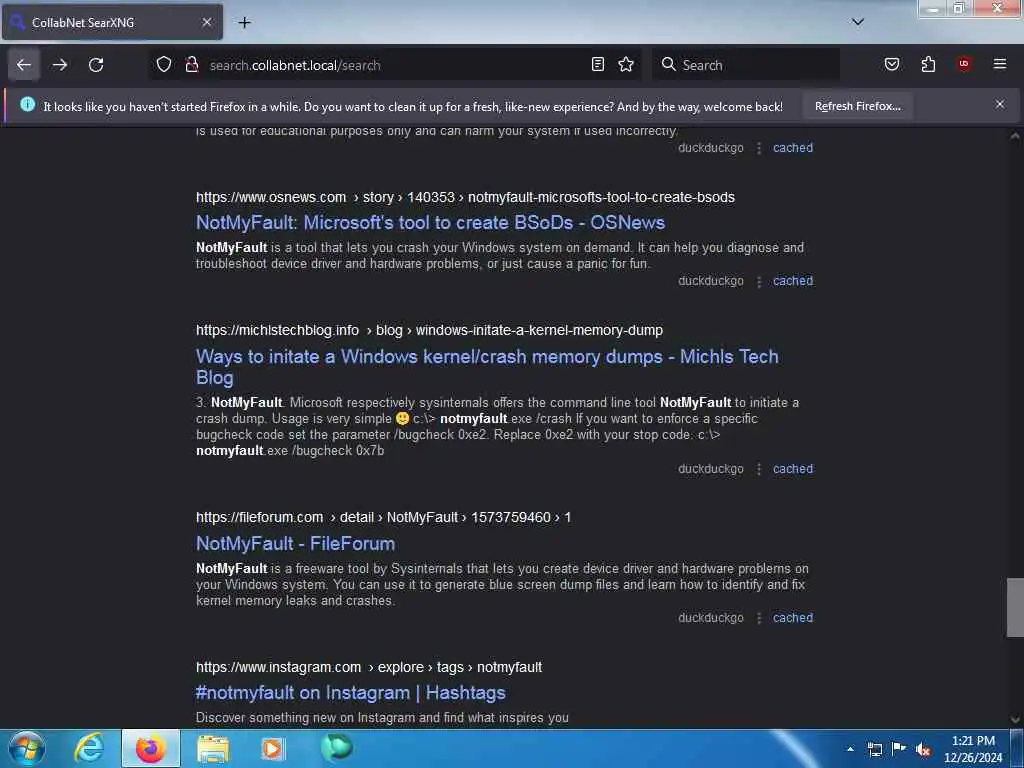Screen dimensions: 1024x768
Task: Open the Firefox hamburger menu
Action: coord(1000,64)
